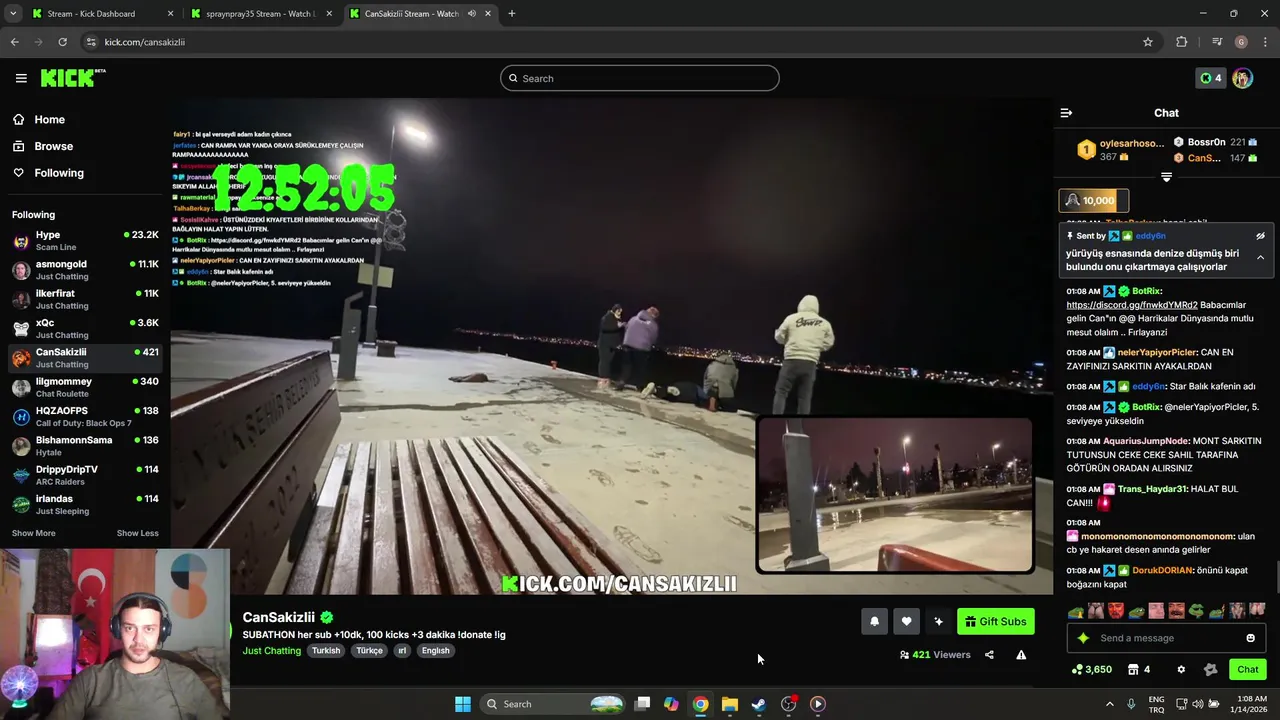Select the Türkçe tag
1280x720 pixels.
coord(369,650)
